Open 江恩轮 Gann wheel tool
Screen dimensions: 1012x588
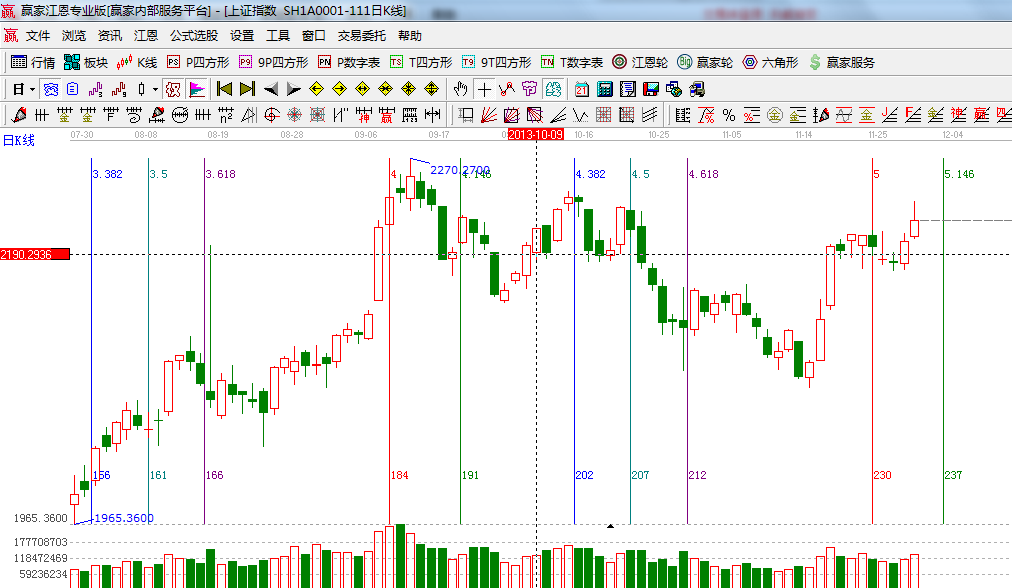coord(640,62)
